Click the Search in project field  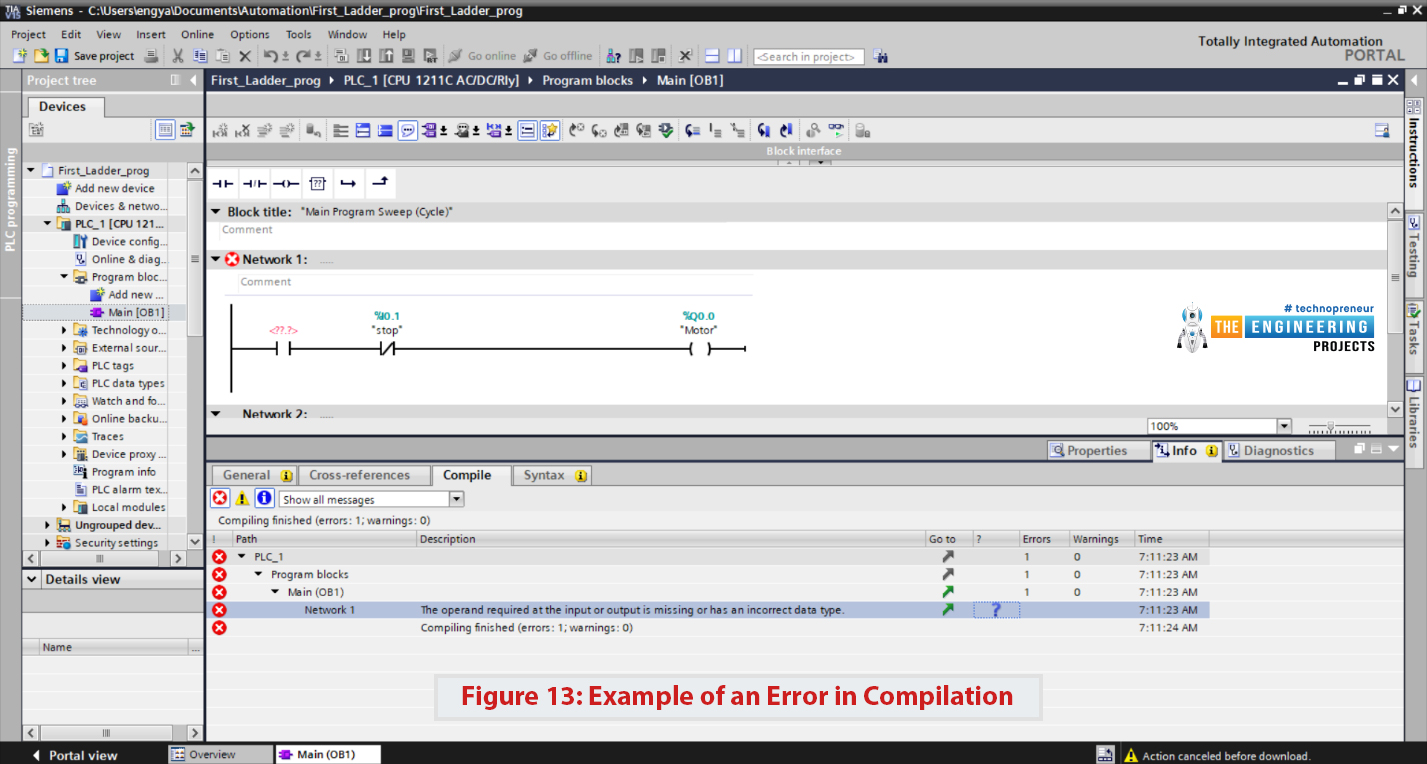click(808, 57)
